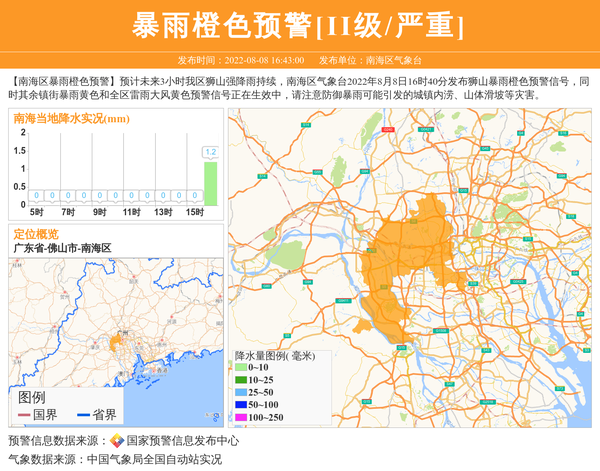Click the 定位概览 panel heading
The width and height of the screenshot is (600, 471).
click(x=36, y=233)
